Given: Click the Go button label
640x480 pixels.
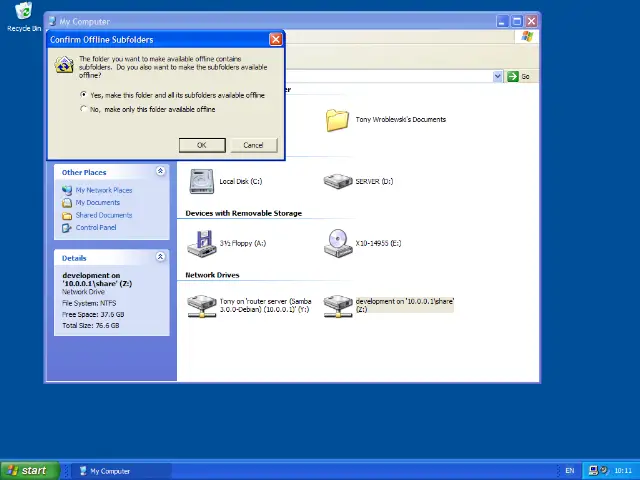Looking at the screenshot, I should tap(526, 77).
